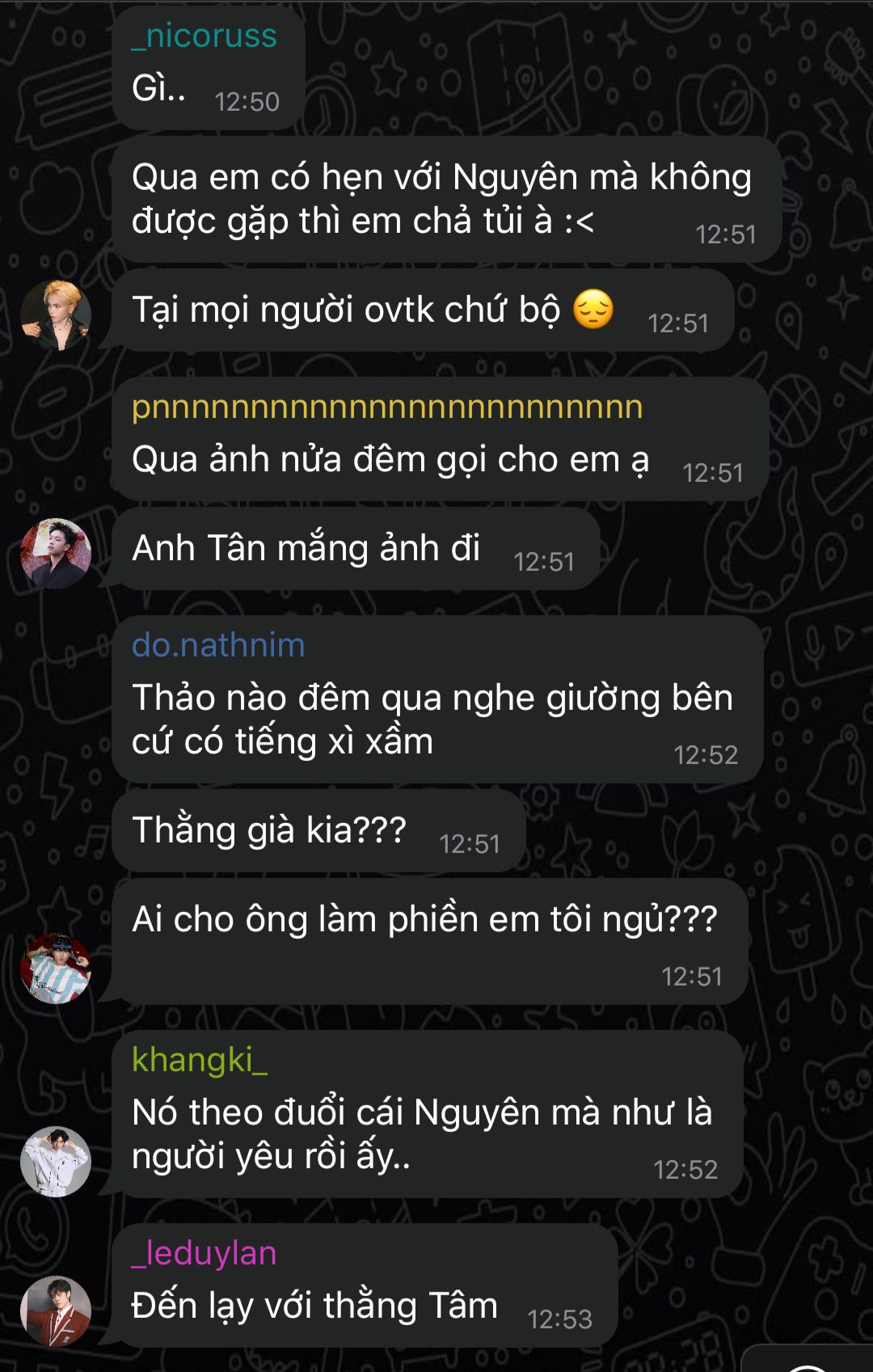Tap the pnnnnnnnnn username in yellow
Viewport: 873px width, 1372px height.
[x=387, y=407]
